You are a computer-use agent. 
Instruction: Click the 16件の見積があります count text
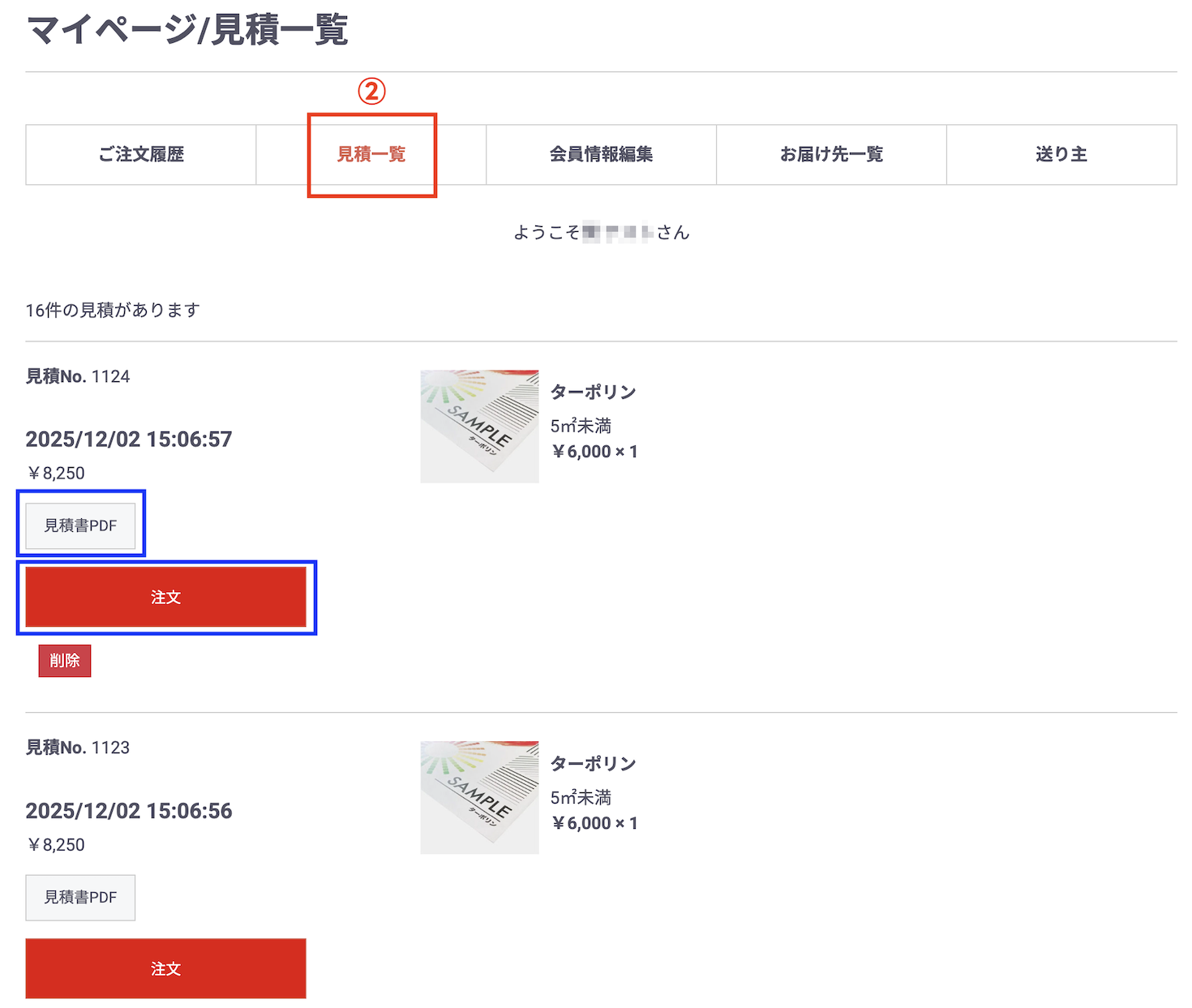(113, 311)
